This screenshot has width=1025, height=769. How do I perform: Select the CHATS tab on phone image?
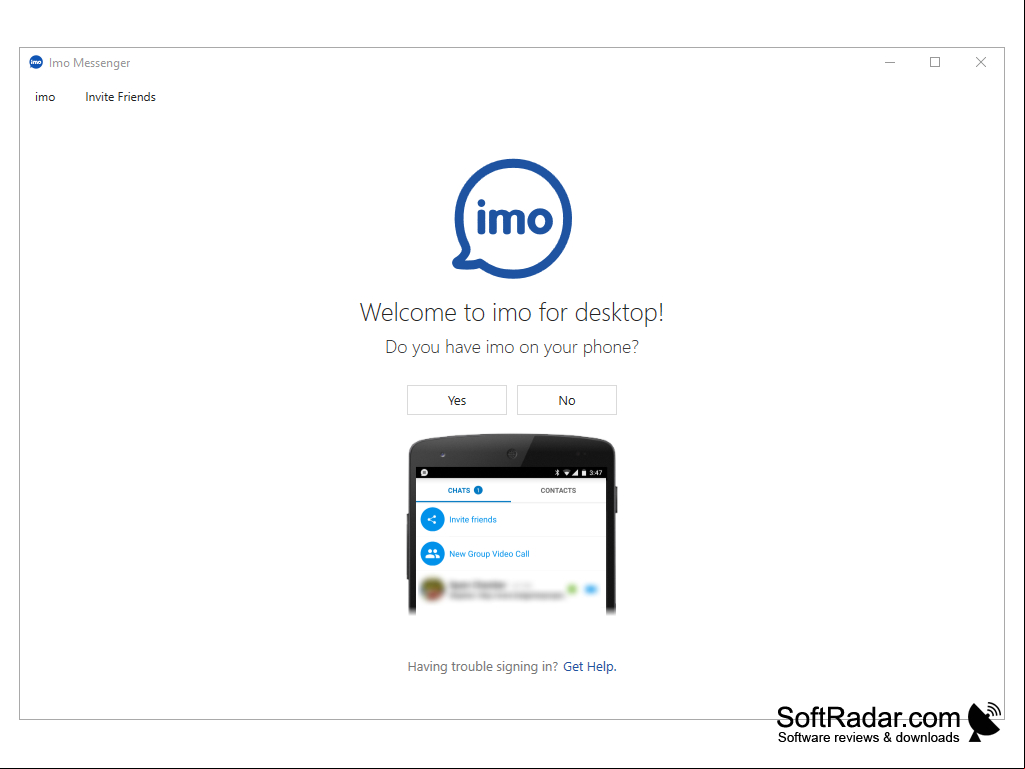463,490
